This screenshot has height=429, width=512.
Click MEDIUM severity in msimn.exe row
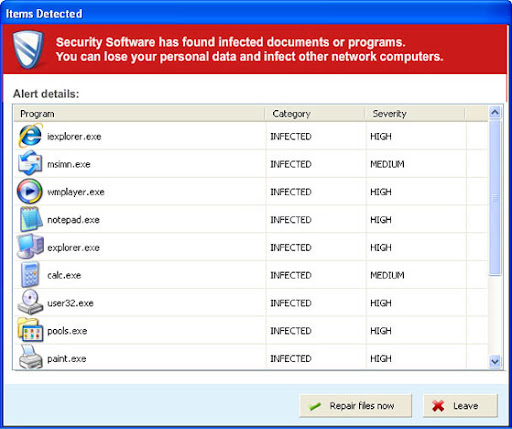tap(387, 164)
